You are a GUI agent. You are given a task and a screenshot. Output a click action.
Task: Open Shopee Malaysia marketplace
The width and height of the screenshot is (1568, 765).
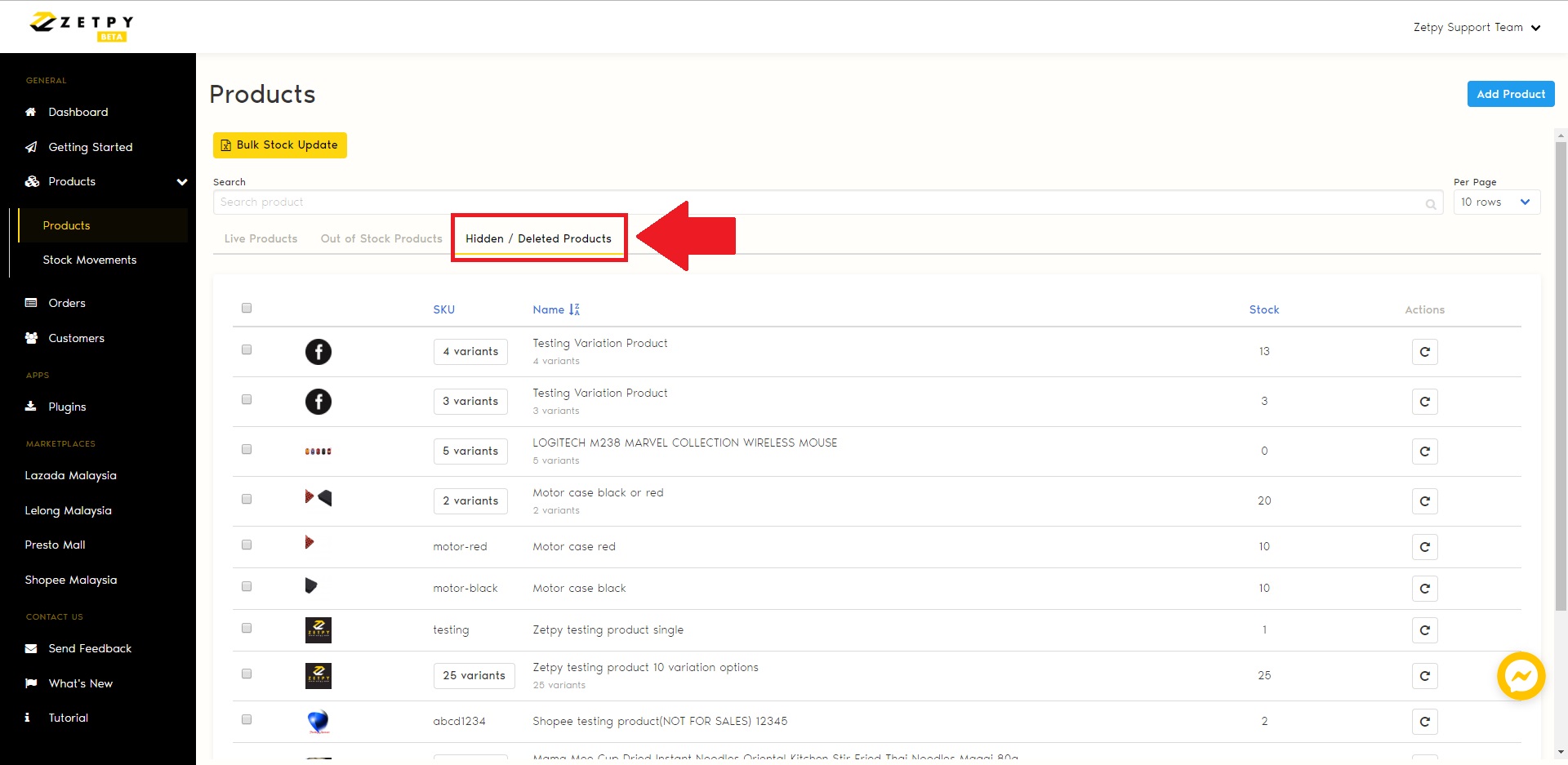tap(71, 580)
